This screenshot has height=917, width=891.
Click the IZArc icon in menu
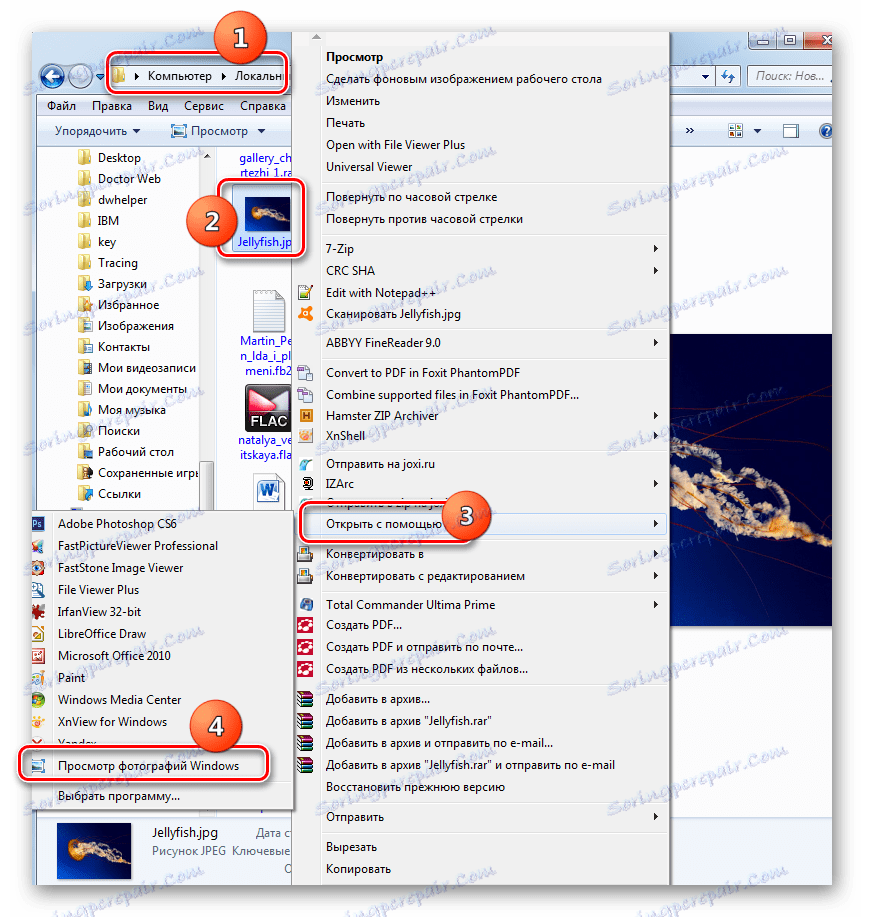pyautogui.click(x=307, y=484)
